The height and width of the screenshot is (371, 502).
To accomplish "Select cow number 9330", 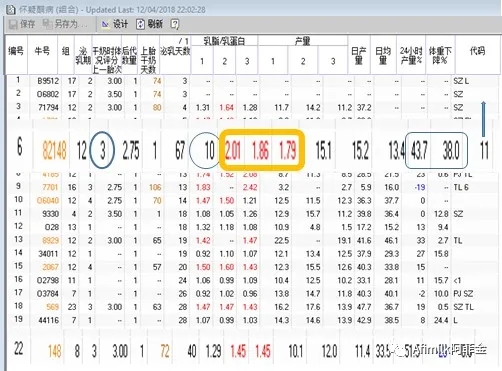I will tap(50, 214).
